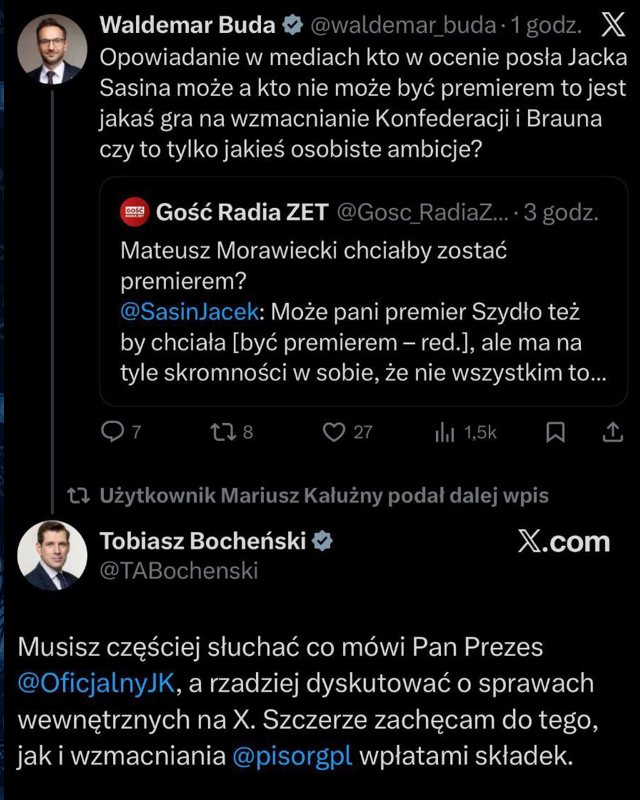
Task: Click Tobiasz Bocheński's verified badge
Action: click(x=324, y=541)
